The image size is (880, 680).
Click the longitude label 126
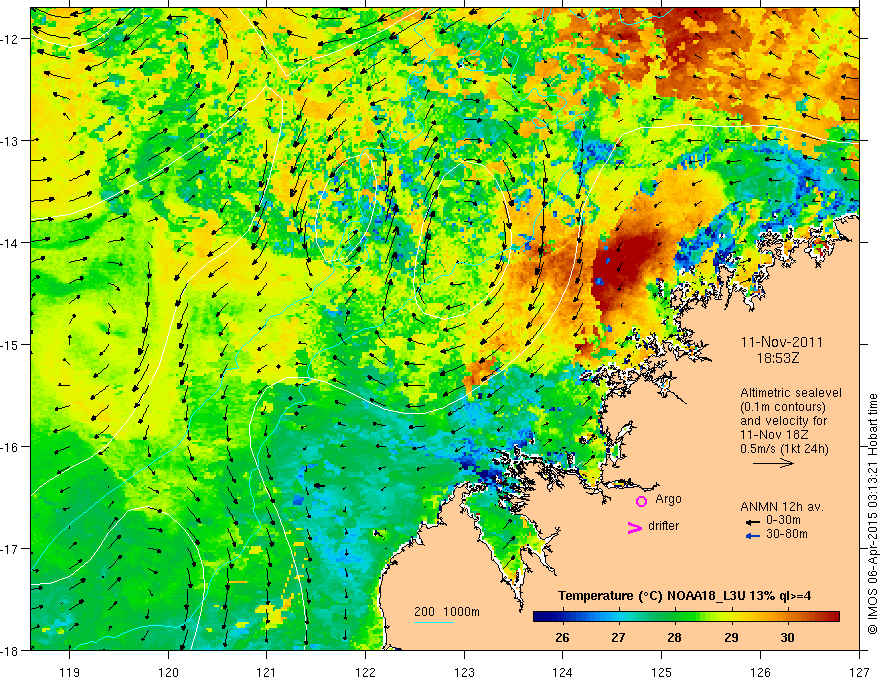tap(760, 673)
